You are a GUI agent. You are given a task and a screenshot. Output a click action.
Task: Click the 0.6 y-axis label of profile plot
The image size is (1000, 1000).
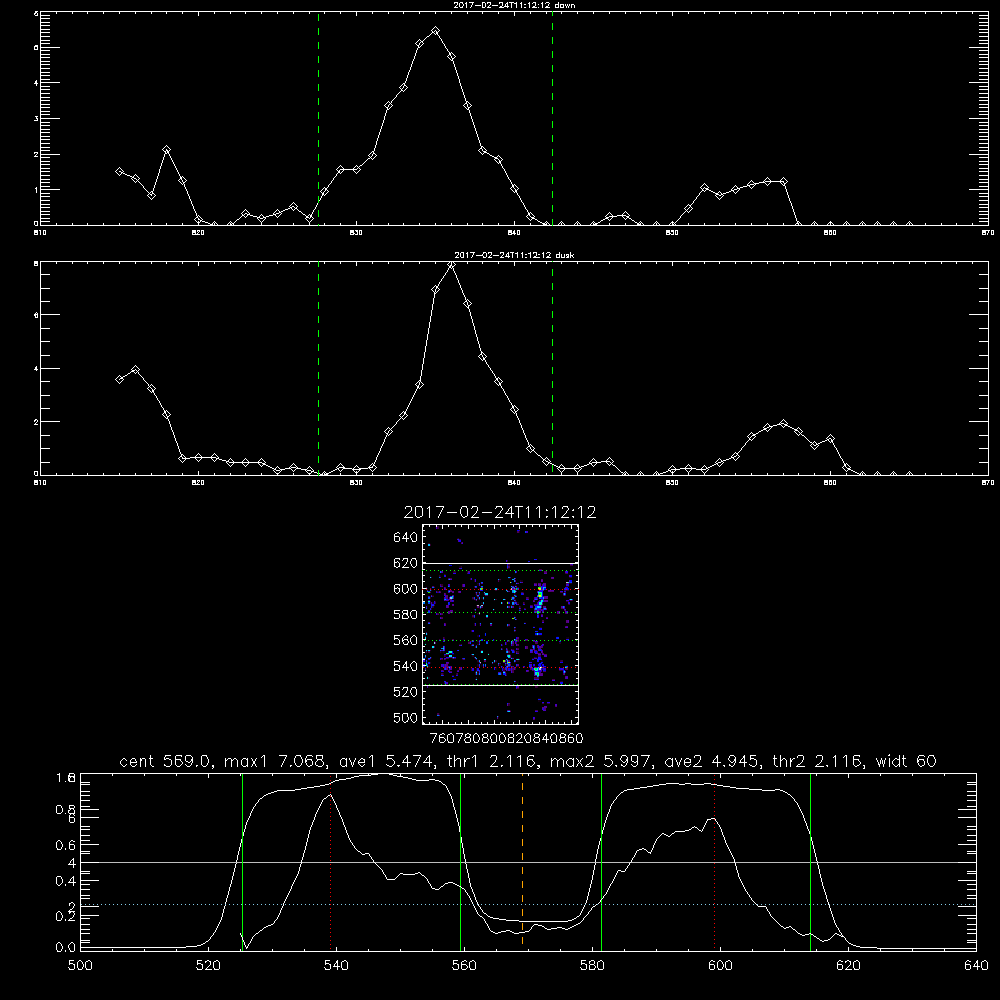tap(66, 846)
